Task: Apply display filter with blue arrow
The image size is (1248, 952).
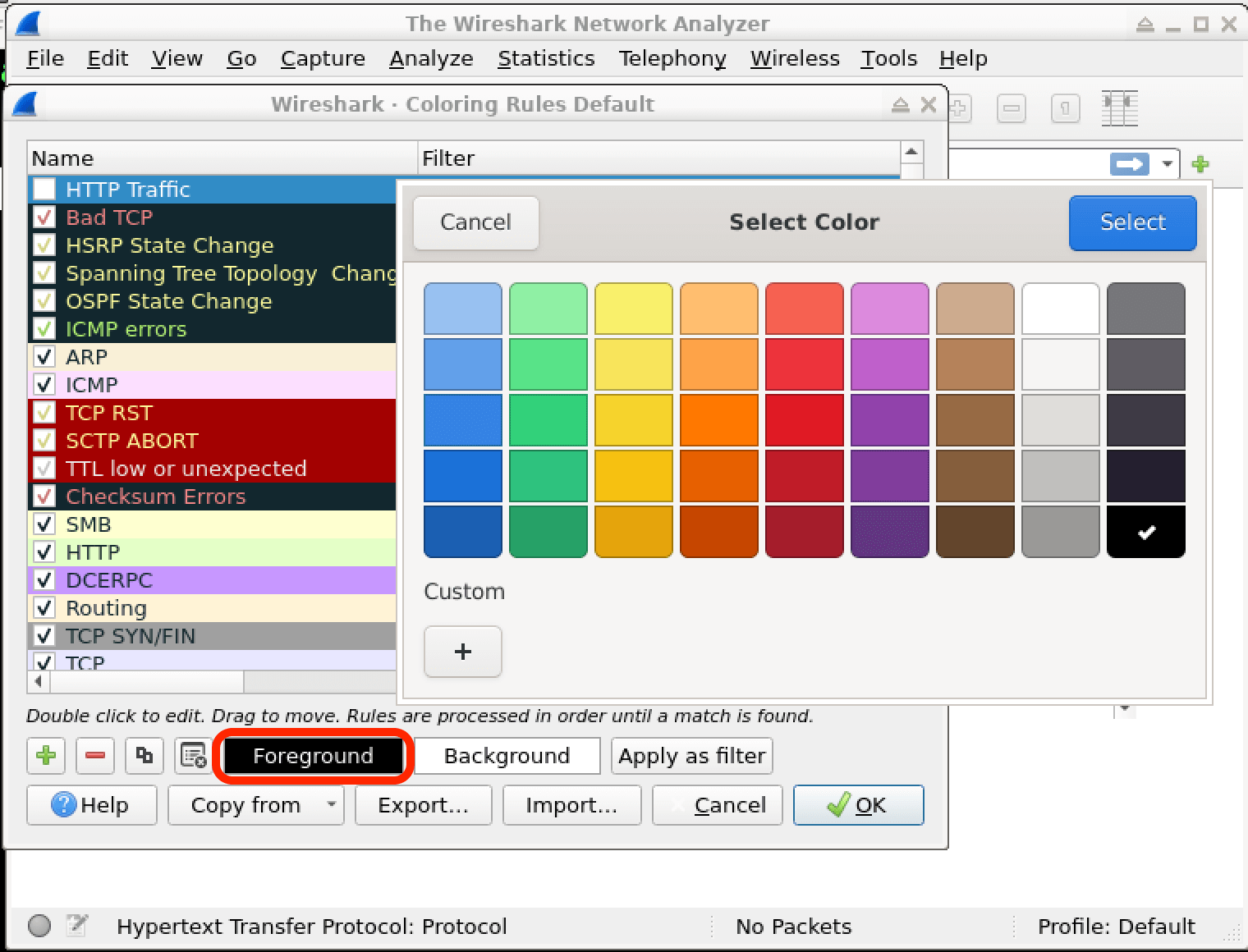Action: pyautogui.click(x=1129, y=164)
